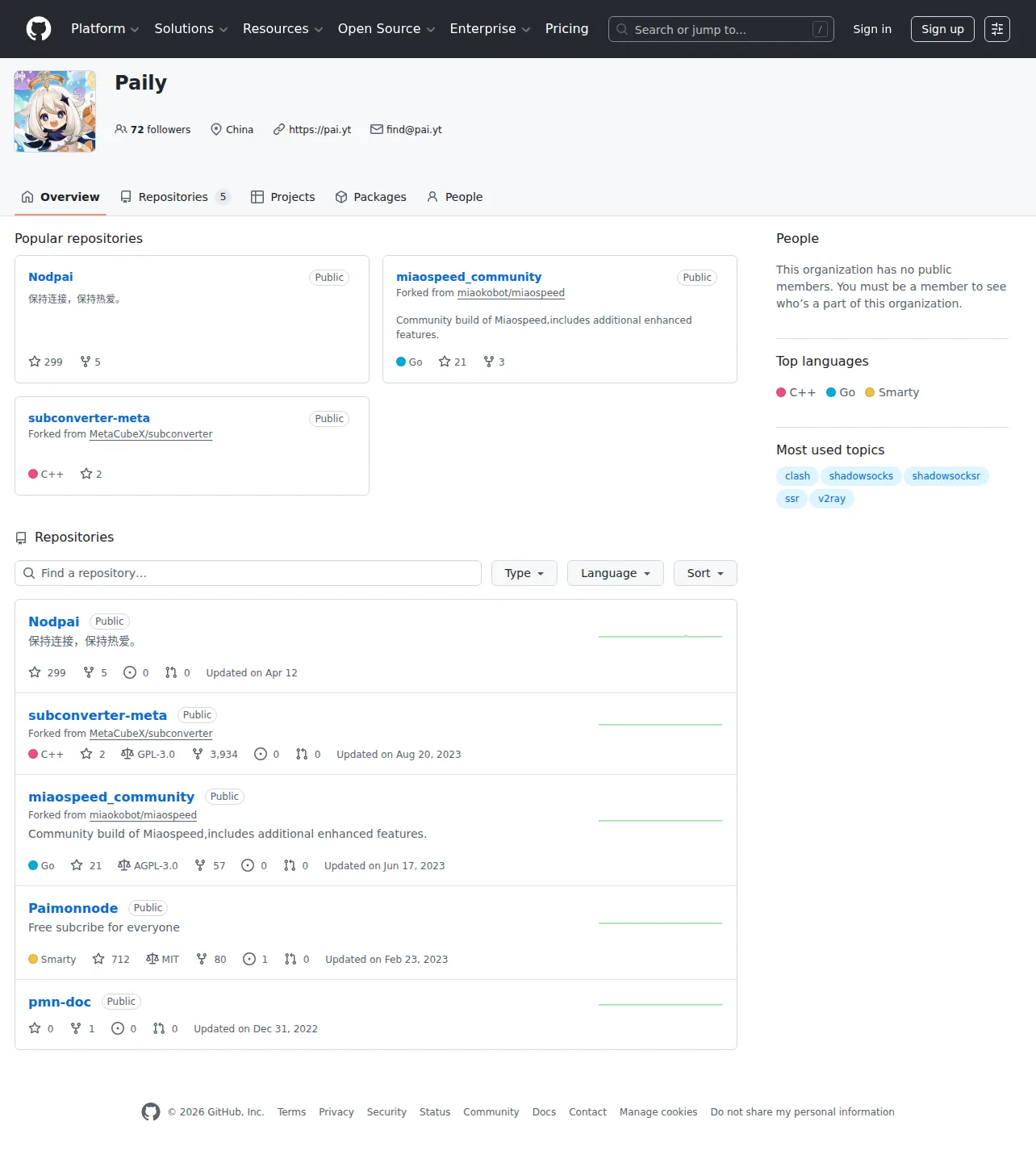This screenshot has width=1036, height=1155.
Task: Open the GPL-3.0 license of subconverter-meta
Action: pos(148,754)
